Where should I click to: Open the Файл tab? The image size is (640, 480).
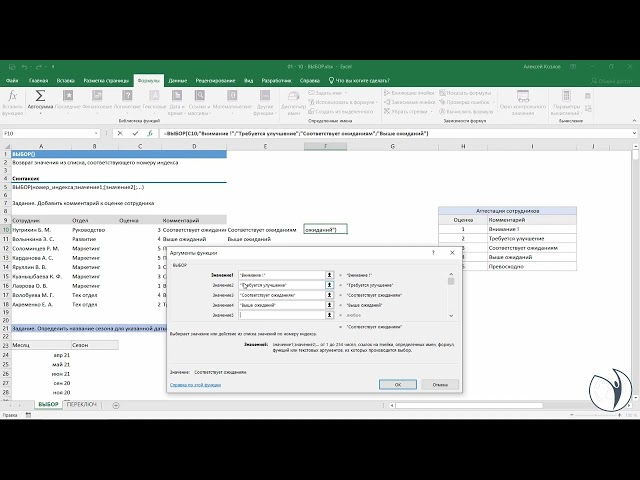point(12,81)
